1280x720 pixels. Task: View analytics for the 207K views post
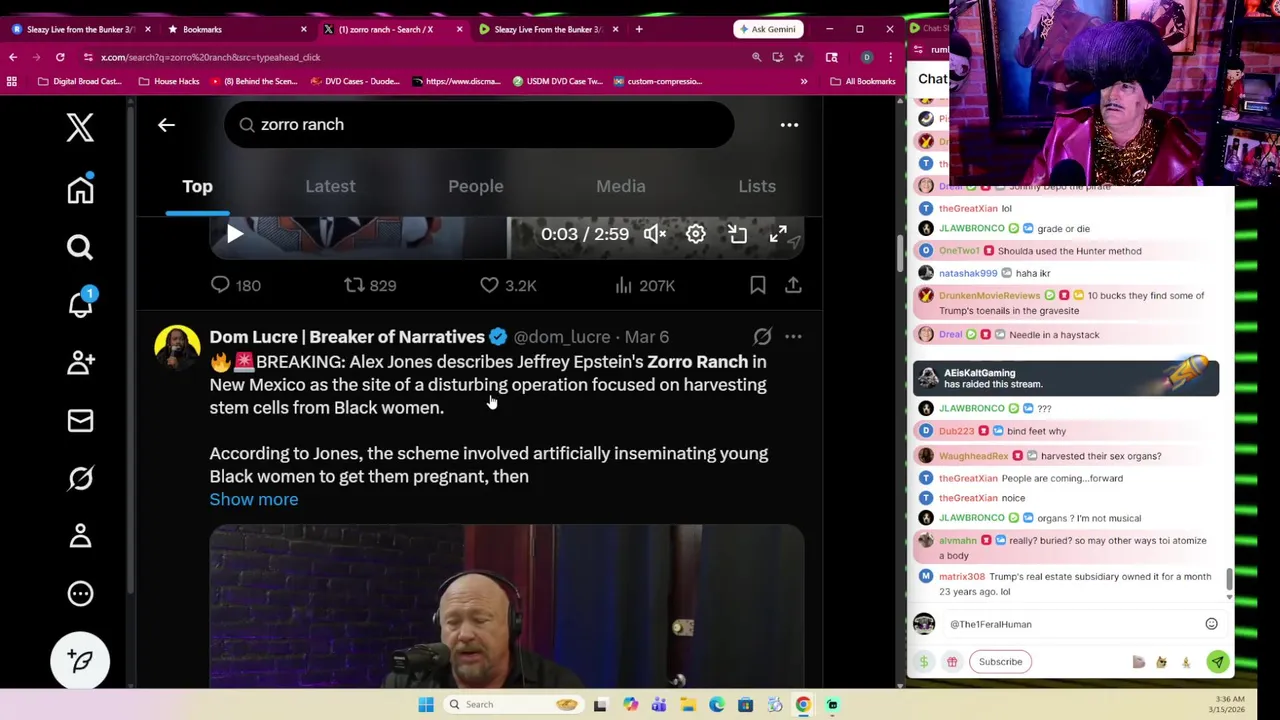(x=644, y=285)
